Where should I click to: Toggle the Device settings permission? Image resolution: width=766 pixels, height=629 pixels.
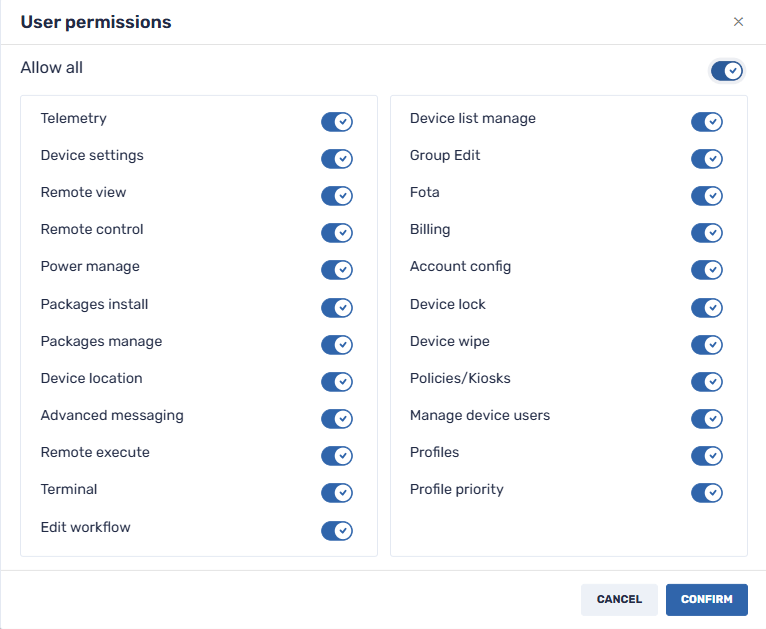click(337, 159)
